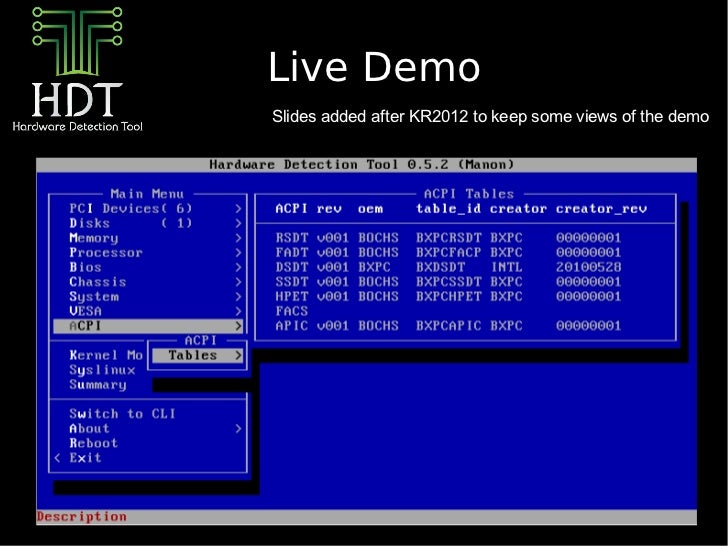The image size is (728, 546).
Task: Click the oem column header
Action: click(x=370, y=209)
